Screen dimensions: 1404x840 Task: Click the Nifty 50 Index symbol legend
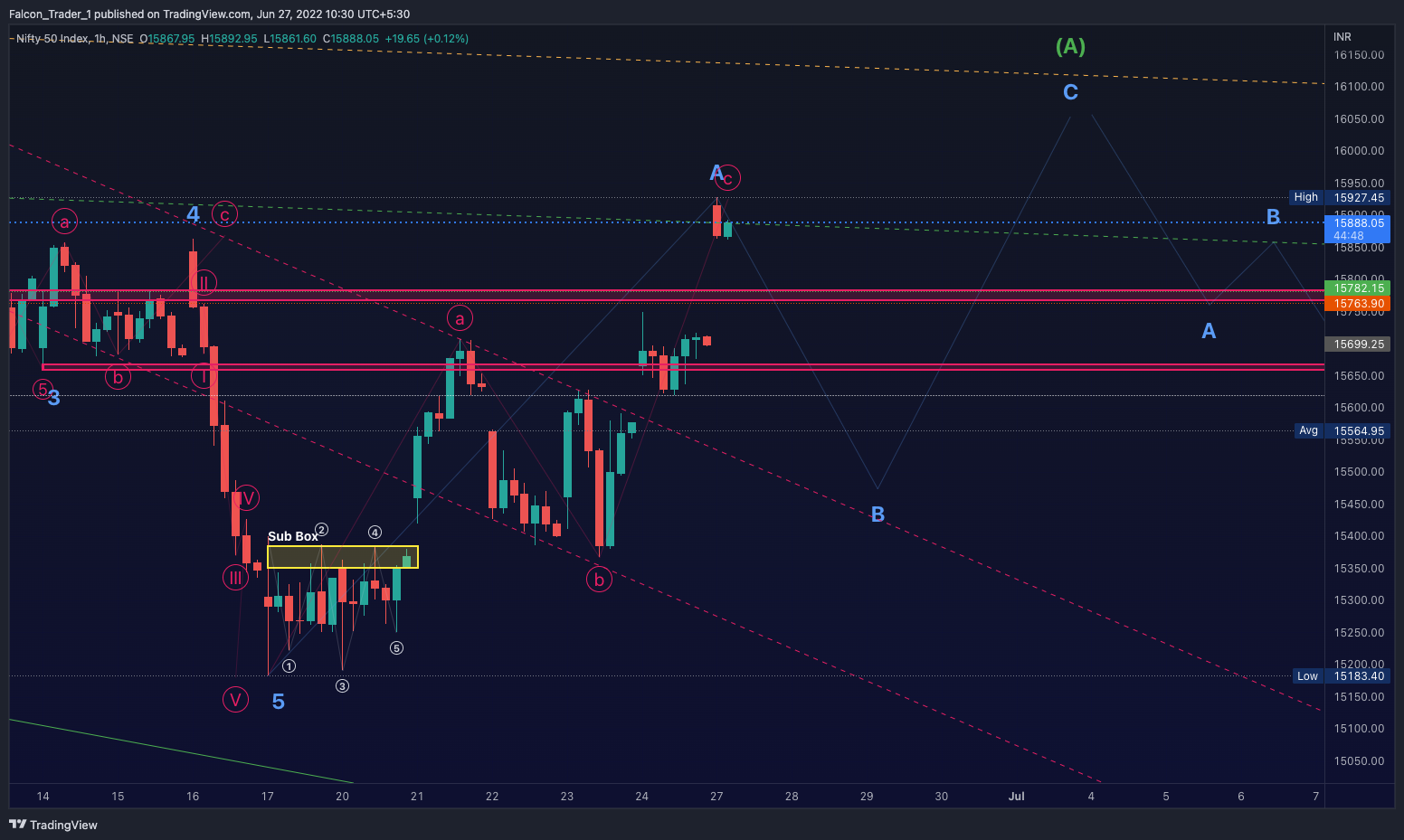tap(74, 39)
